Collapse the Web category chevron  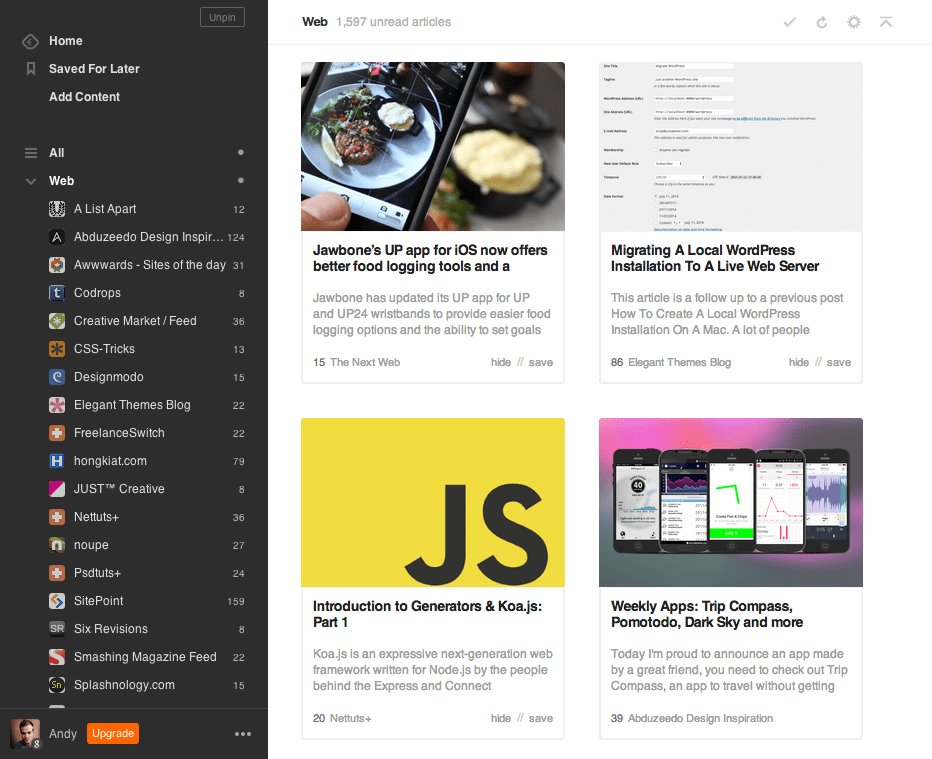[x=29, y=180]
